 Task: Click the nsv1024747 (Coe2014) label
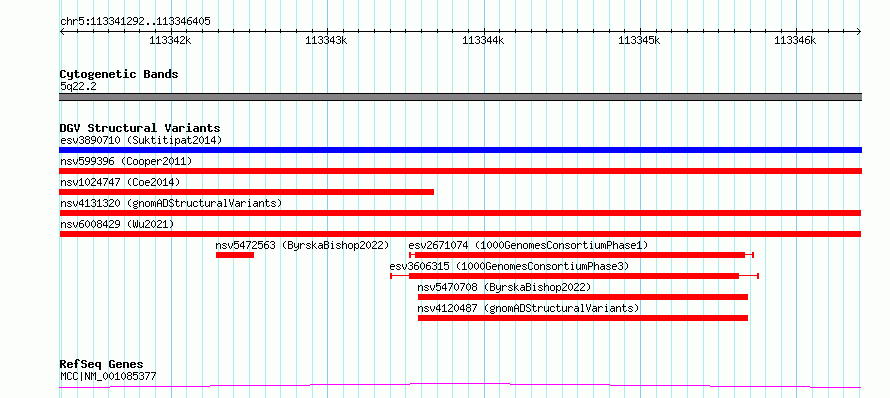(119, 182)
